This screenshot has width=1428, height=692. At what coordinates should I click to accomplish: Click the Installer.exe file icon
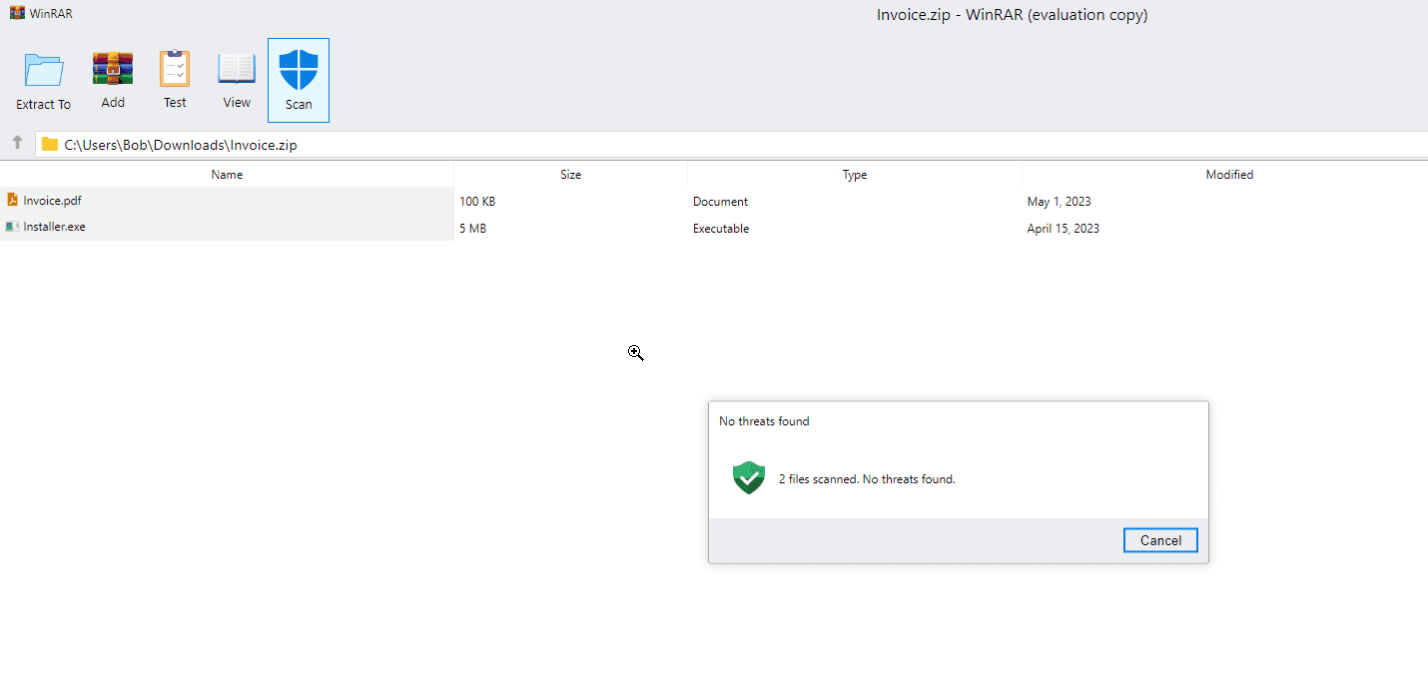pyautogui.click(x=12, y=227)
